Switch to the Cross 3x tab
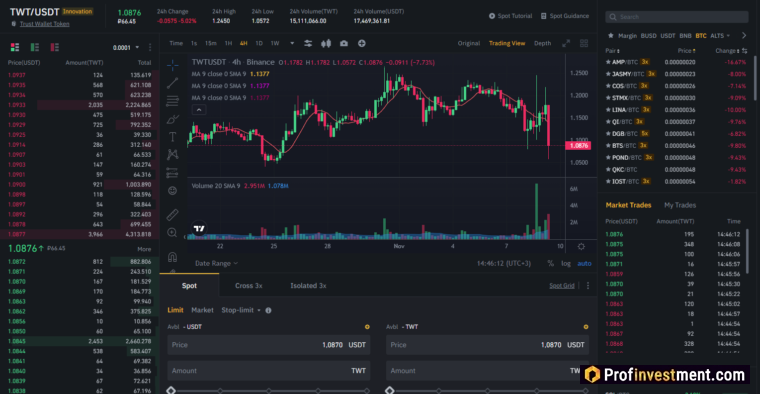The width and height of the screenshot is (760, 394). 249,285
